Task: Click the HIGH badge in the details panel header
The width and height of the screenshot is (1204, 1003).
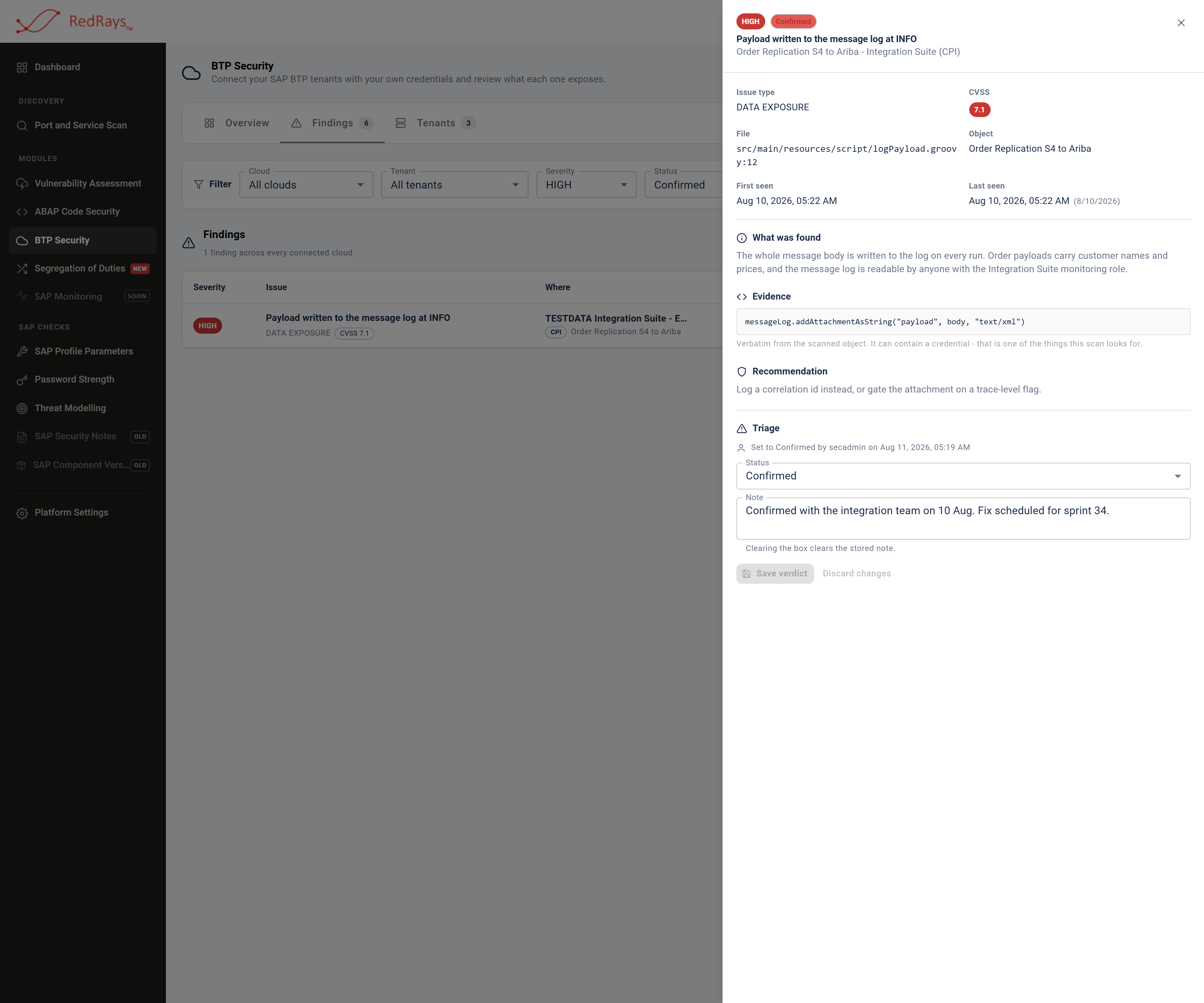Action: point(750,22)
